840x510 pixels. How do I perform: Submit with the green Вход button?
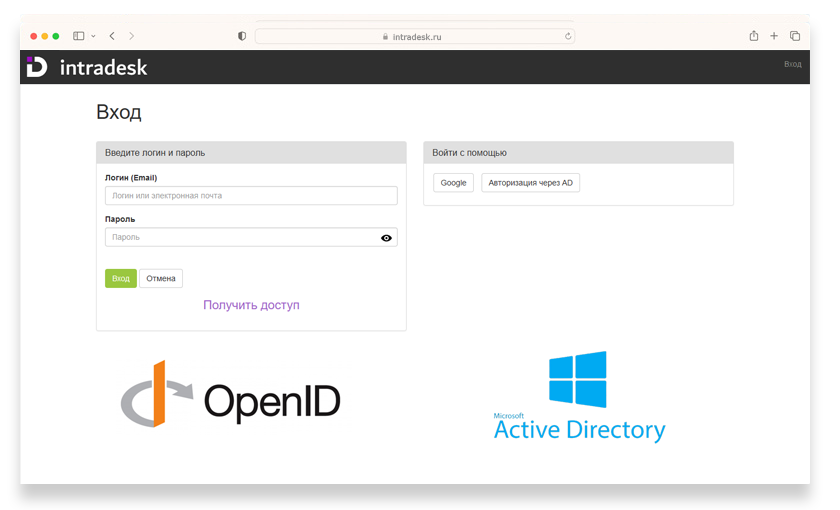121,279
